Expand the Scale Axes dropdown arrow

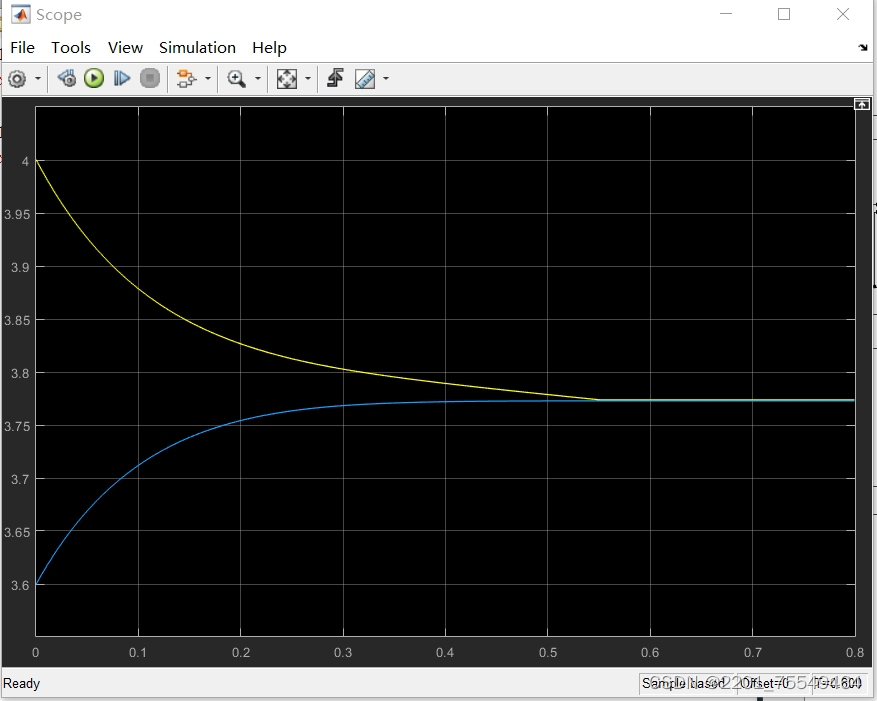308,79
